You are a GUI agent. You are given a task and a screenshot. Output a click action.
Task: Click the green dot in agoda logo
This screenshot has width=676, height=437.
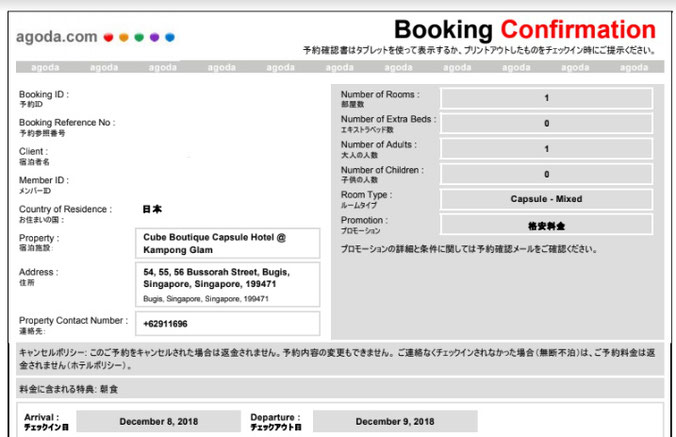tap(139, 37)
